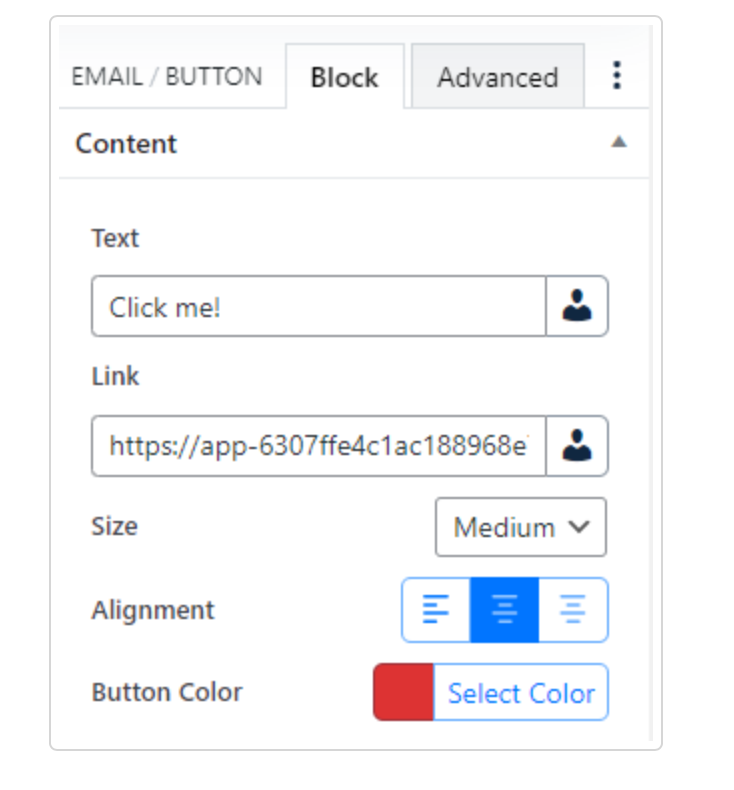Screen dimensions: 734x790
Task: Click the red Button Color swatch
Action: [x=403, y=692]
